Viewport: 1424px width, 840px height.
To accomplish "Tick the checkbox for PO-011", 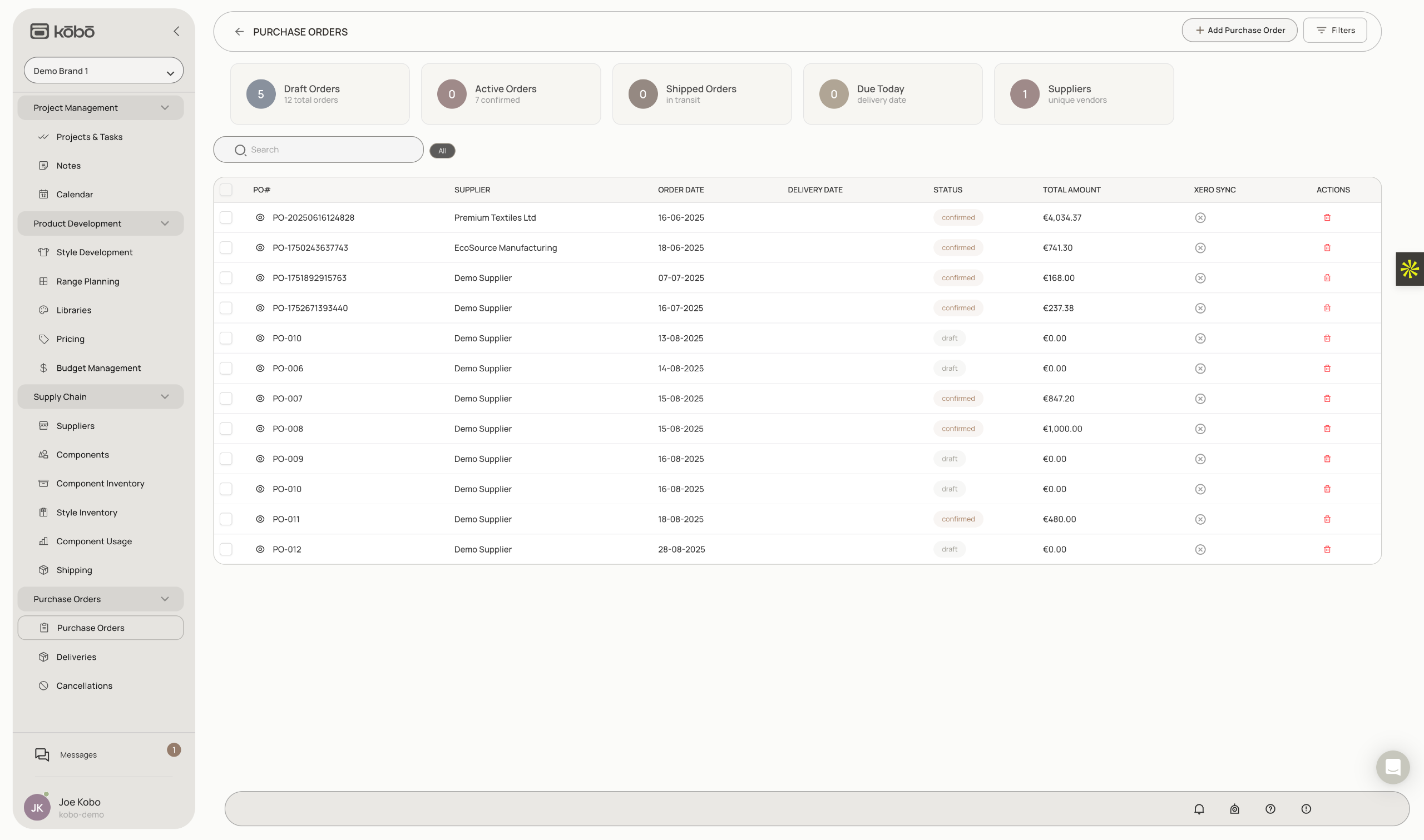I will coord(226,519).
